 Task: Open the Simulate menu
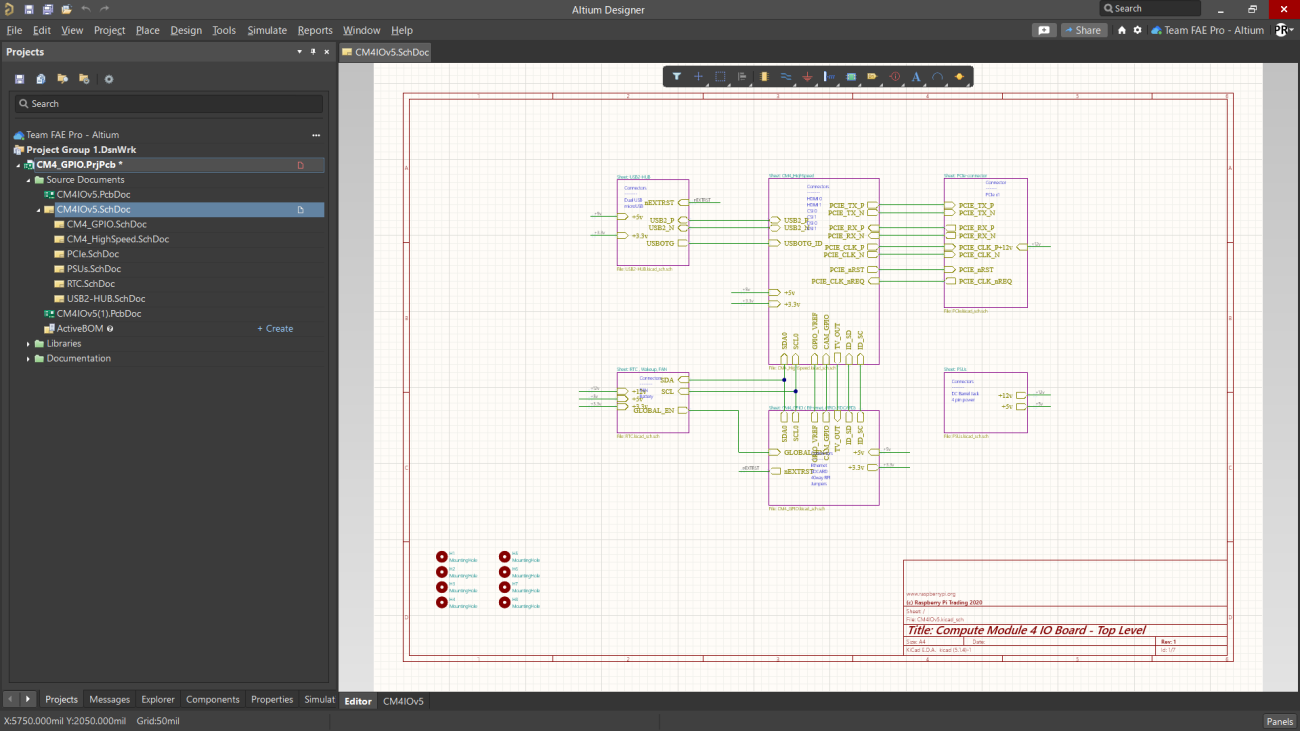(266, 30)
